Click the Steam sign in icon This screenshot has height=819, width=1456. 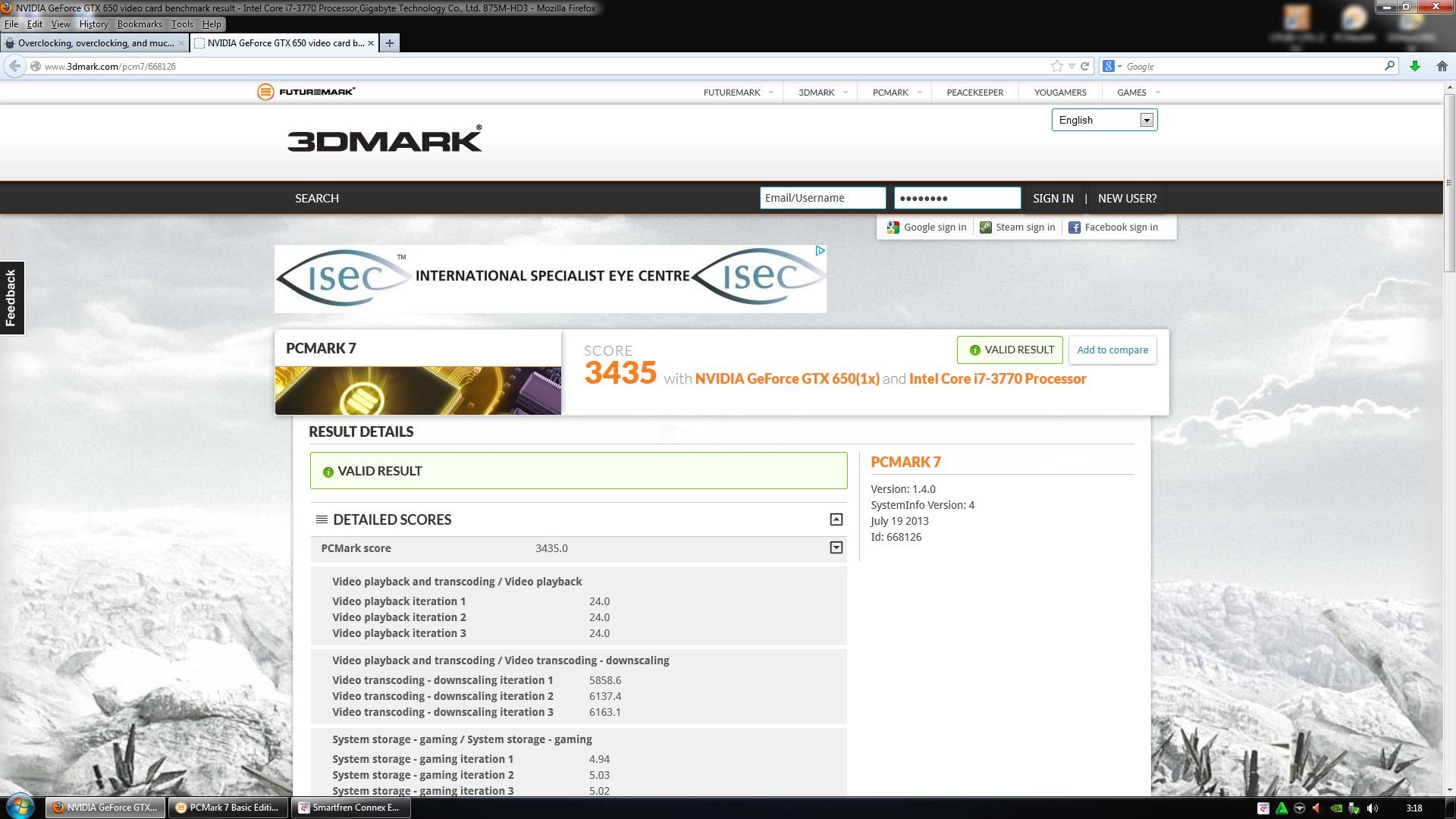(985, 227)
